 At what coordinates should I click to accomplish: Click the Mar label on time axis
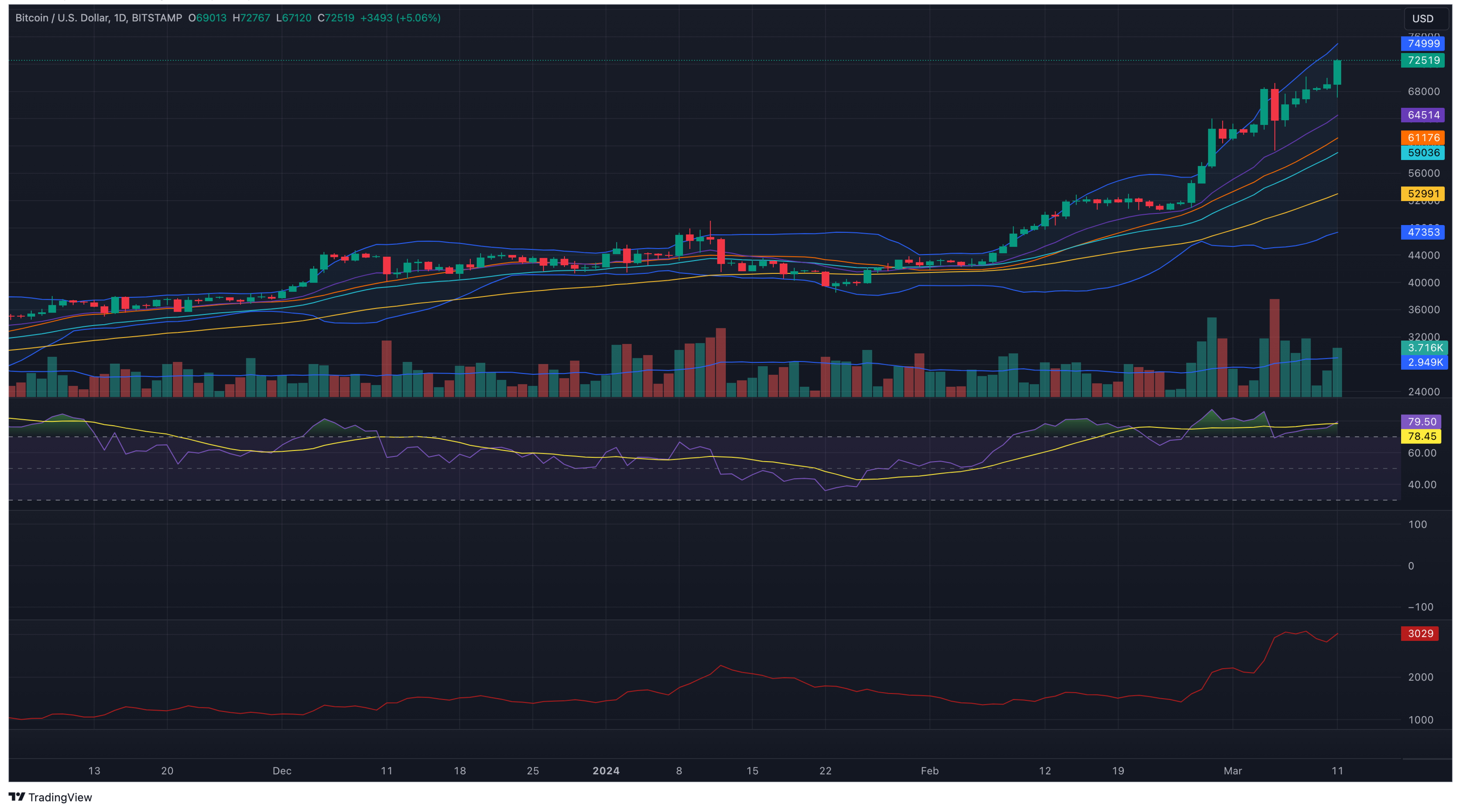coord(1232,771)
